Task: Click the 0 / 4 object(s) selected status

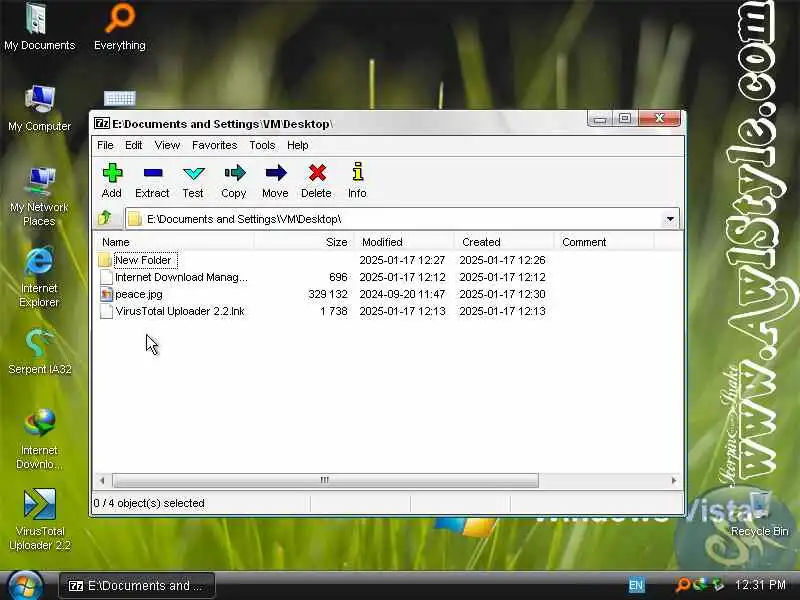Action: [149, 503]
